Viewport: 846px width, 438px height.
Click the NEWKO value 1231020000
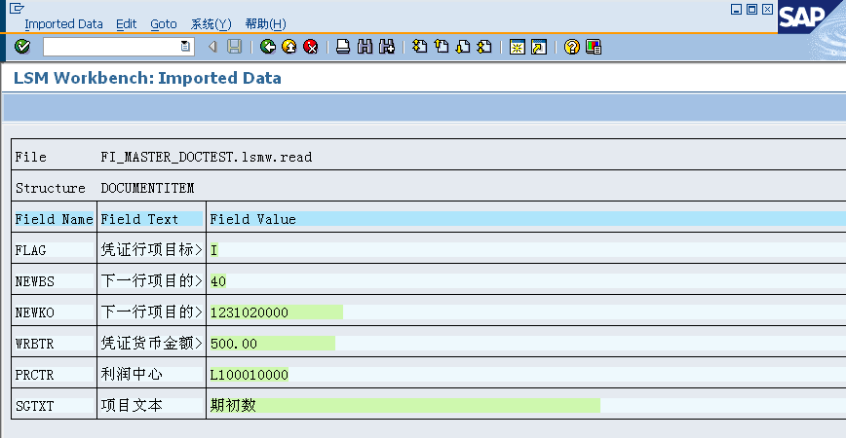click(276, 312)
